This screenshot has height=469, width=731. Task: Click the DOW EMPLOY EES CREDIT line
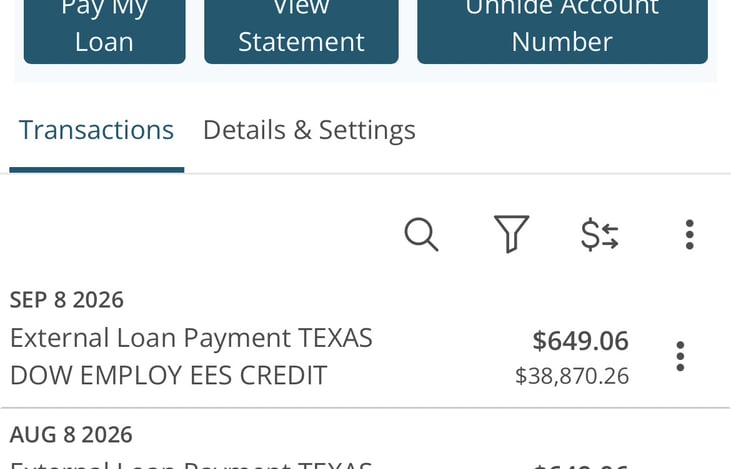click(168, 375)
